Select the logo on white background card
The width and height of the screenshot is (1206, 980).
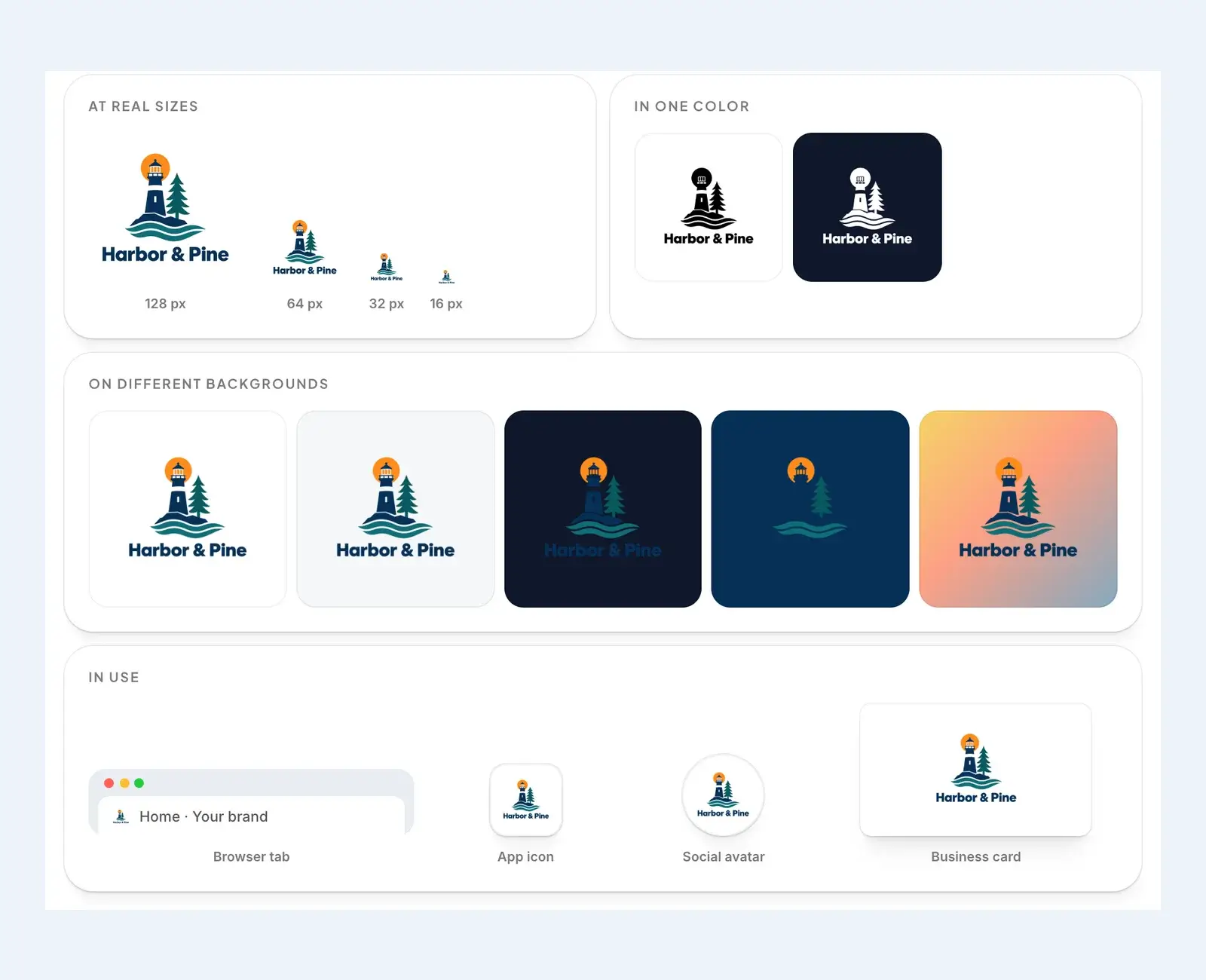click(x=188, y=509)
